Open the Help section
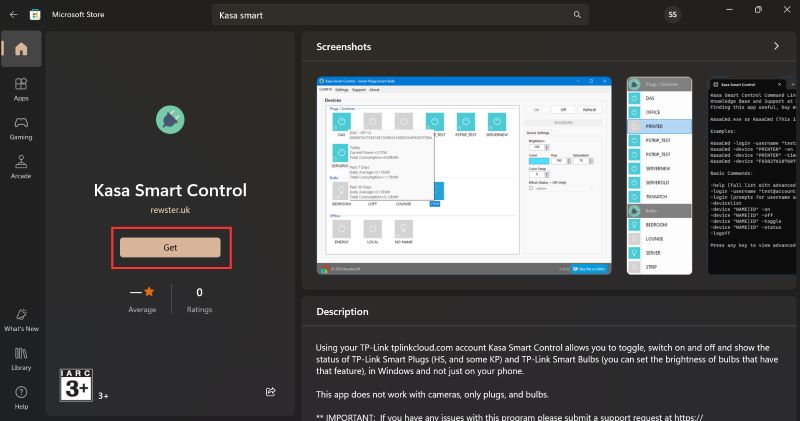Screen dimensions: 800x421 [21, 398]
